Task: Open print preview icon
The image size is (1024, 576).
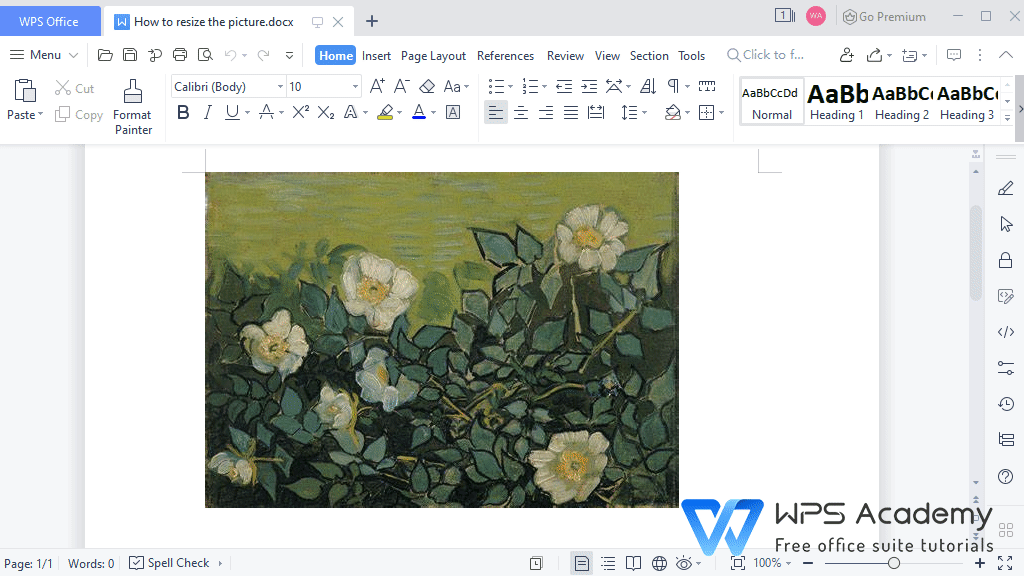Action: click(205, 55)
